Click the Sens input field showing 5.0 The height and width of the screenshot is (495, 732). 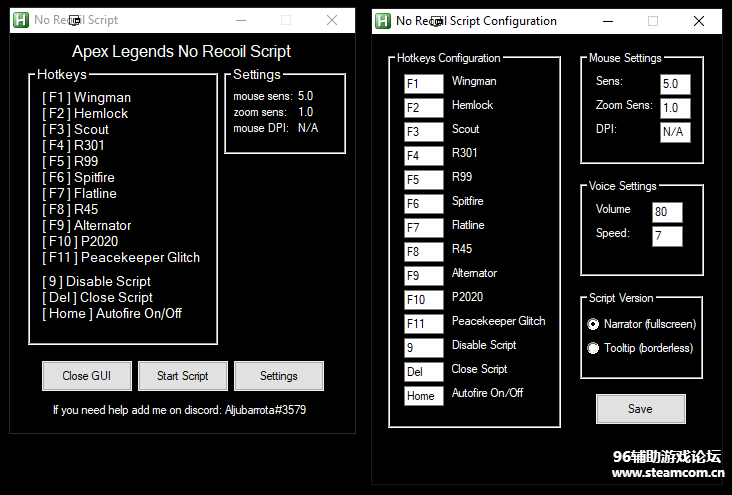[x=676, y=84]
